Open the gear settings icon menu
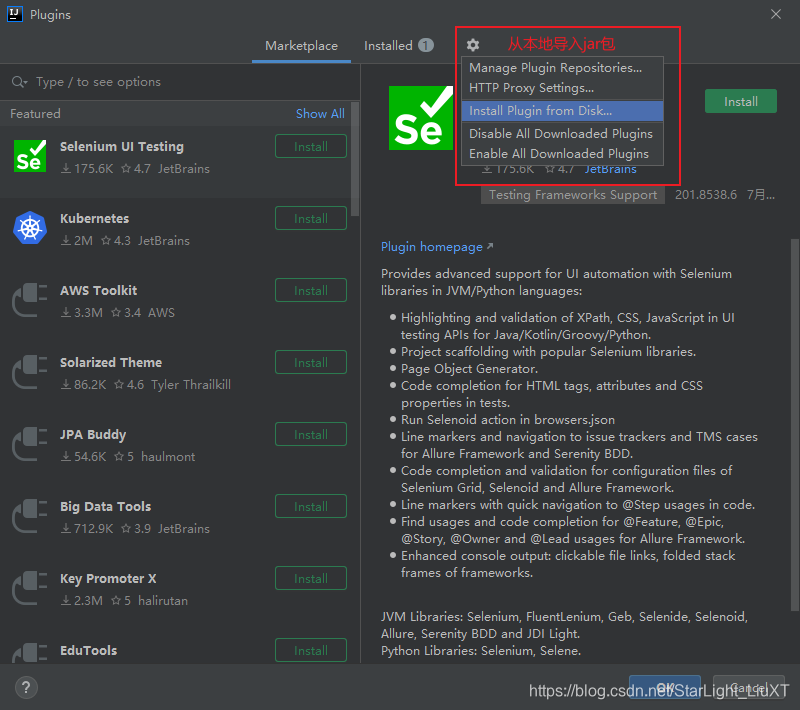 (x=473, y=45)
